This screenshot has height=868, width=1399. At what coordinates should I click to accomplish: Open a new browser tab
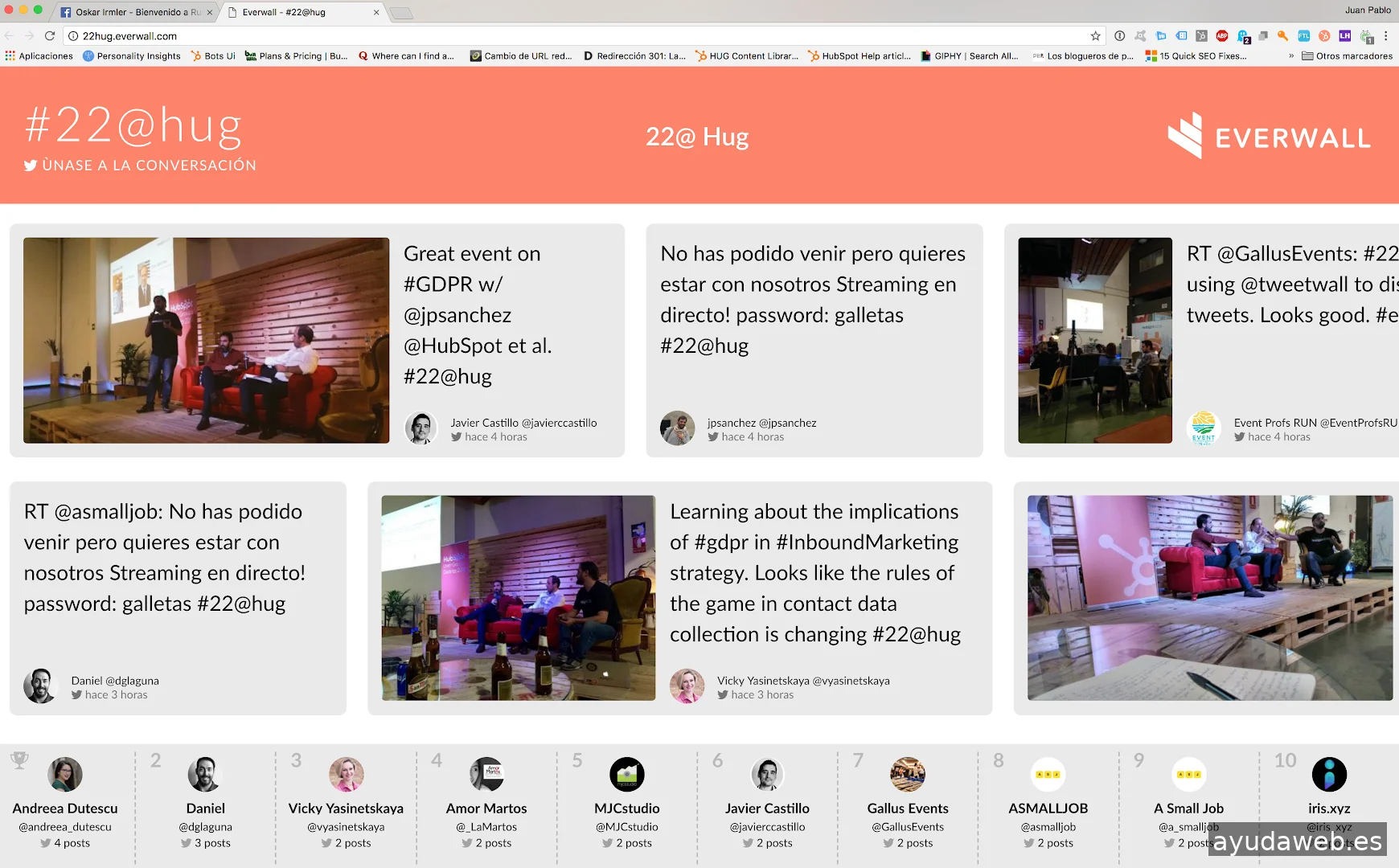[x=401, y=13]
